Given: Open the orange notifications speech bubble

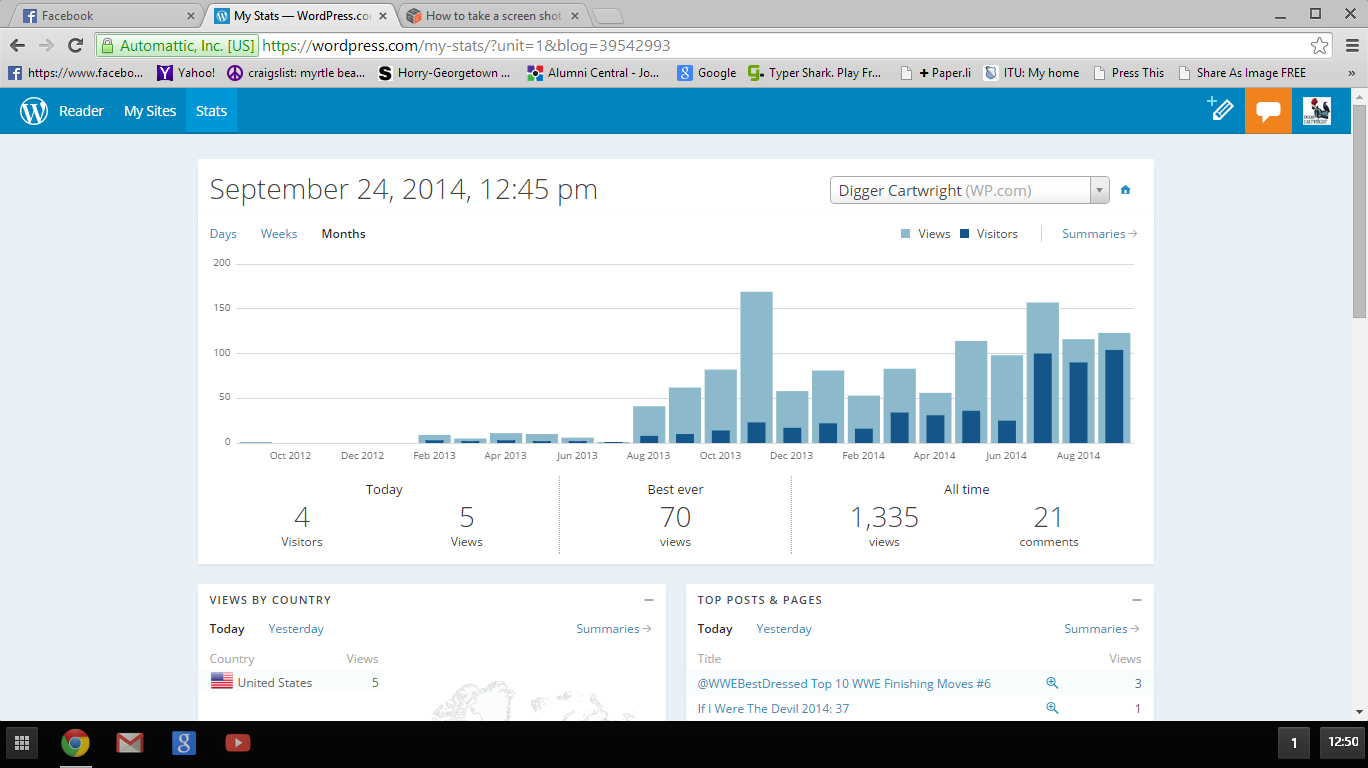Looking at the screenshot, I should (x=1268, y=111).
